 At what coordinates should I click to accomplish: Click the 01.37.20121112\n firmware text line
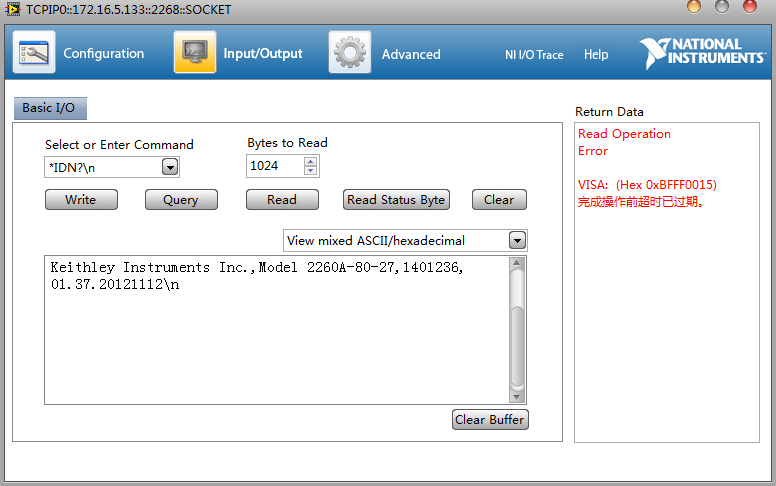pyautogui.click(x=115, y=285)
